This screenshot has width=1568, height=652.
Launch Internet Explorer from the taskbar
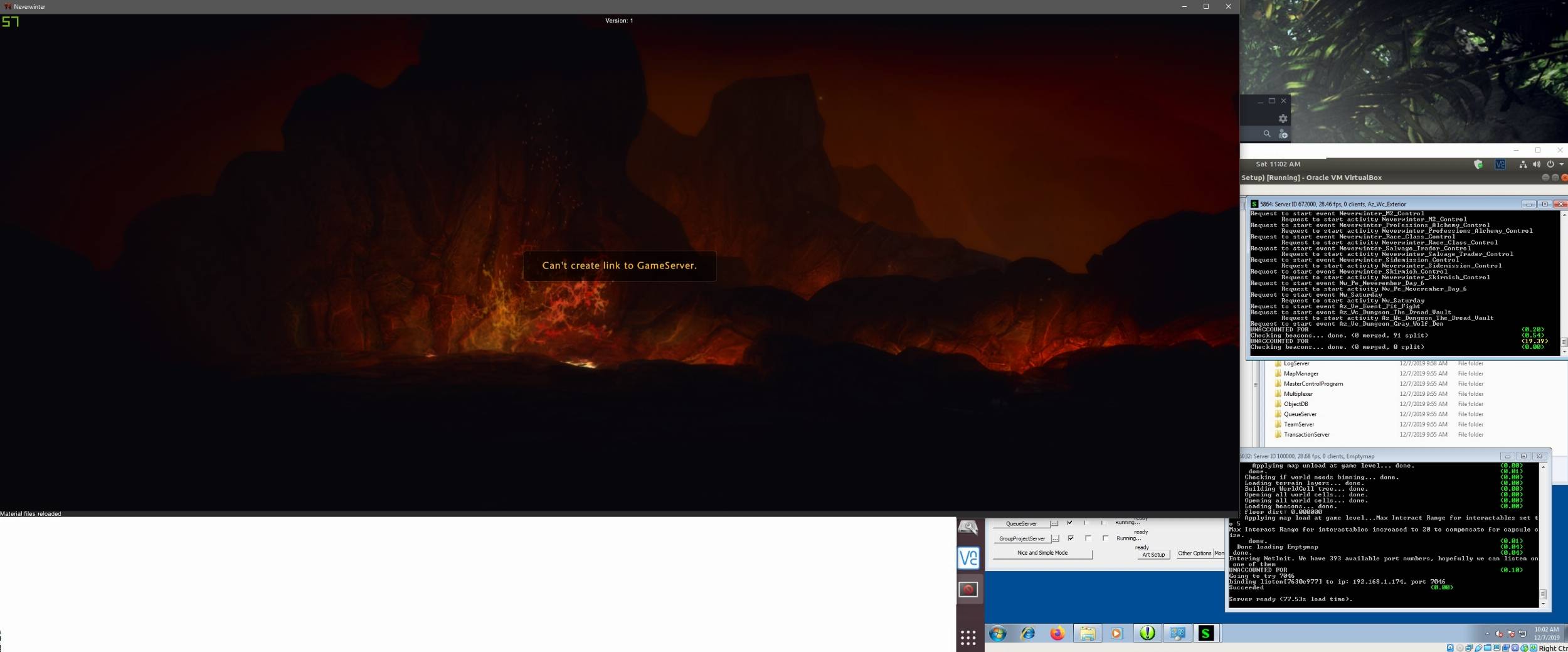coord(1027,633)
